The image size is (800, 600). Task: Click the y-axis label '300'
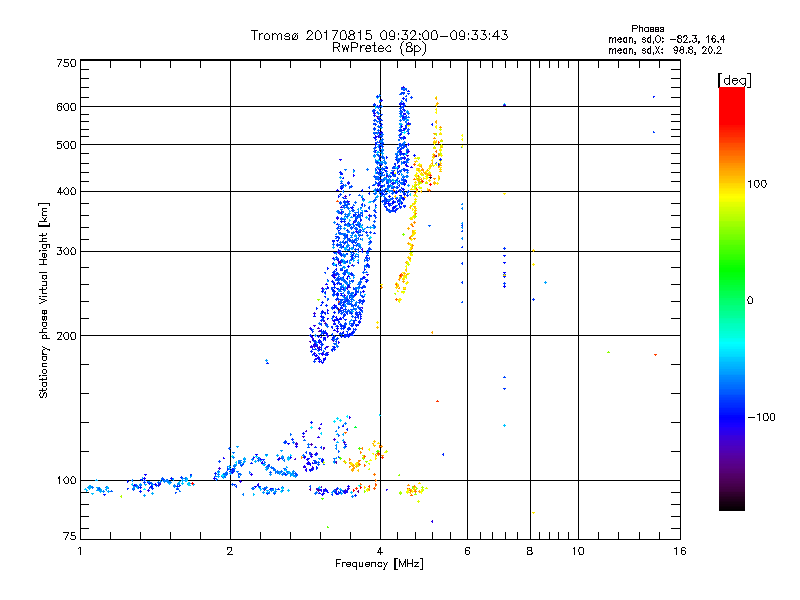coord(66,252)
